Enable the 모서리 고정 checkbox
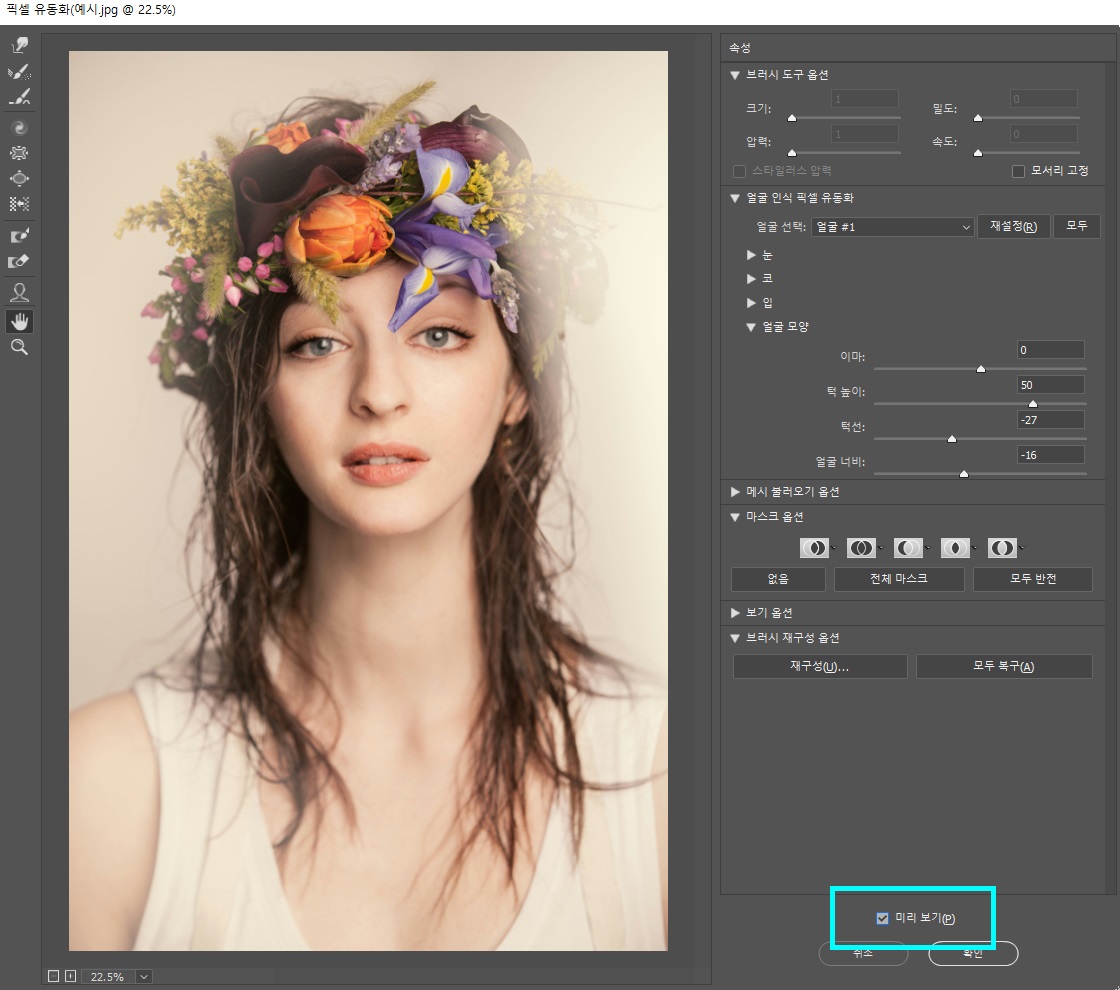This screenshot has width=1120, height=990. pyautogui.click(x=1019, y=171)
